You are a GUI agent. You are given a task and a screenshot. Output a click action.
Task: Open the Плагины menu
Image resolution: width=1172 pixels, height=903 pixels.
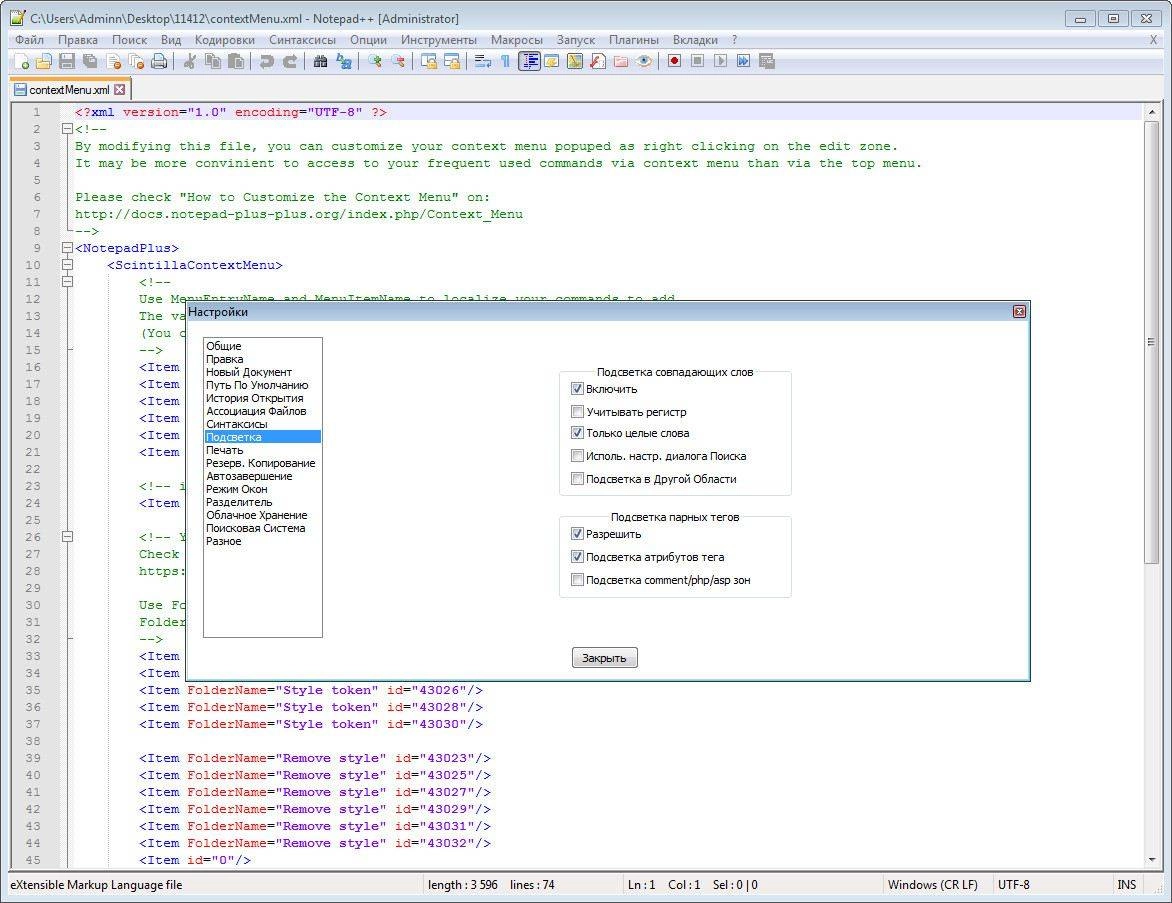point(634,40)
